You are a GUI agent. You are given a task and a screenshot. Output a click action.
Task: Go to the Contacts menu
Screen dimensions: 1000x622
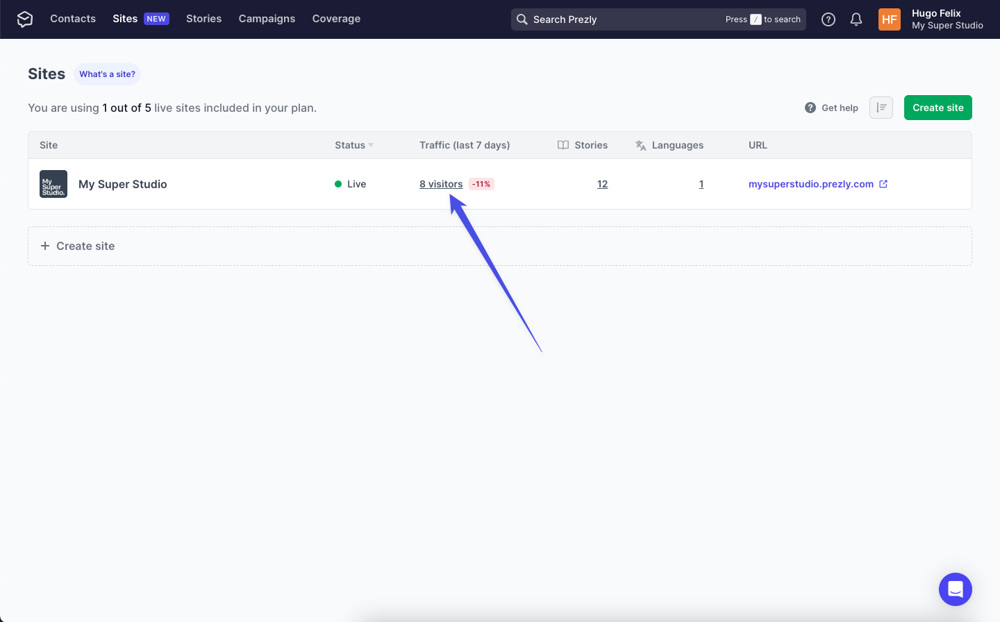[73, 19]
